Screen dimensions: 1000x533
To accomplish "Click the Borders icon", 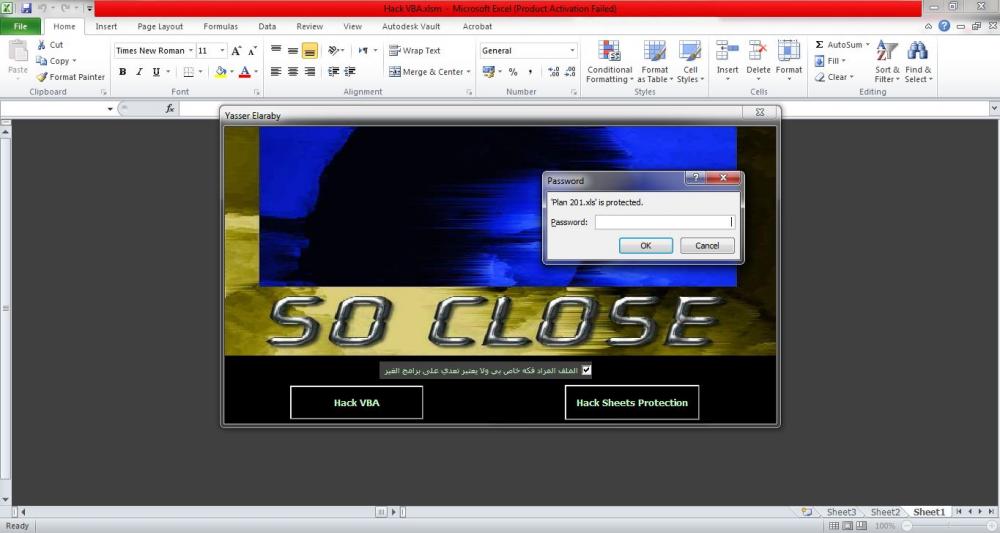I will 188,71.
